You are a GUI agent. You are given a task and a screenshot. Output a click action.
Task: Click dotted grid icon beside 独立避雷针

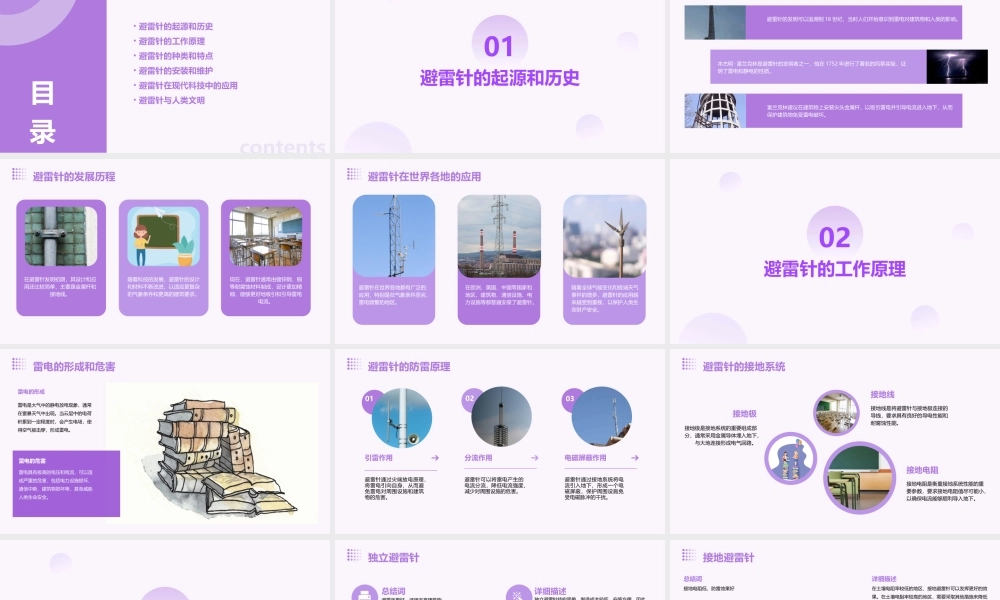click(354, 555)
